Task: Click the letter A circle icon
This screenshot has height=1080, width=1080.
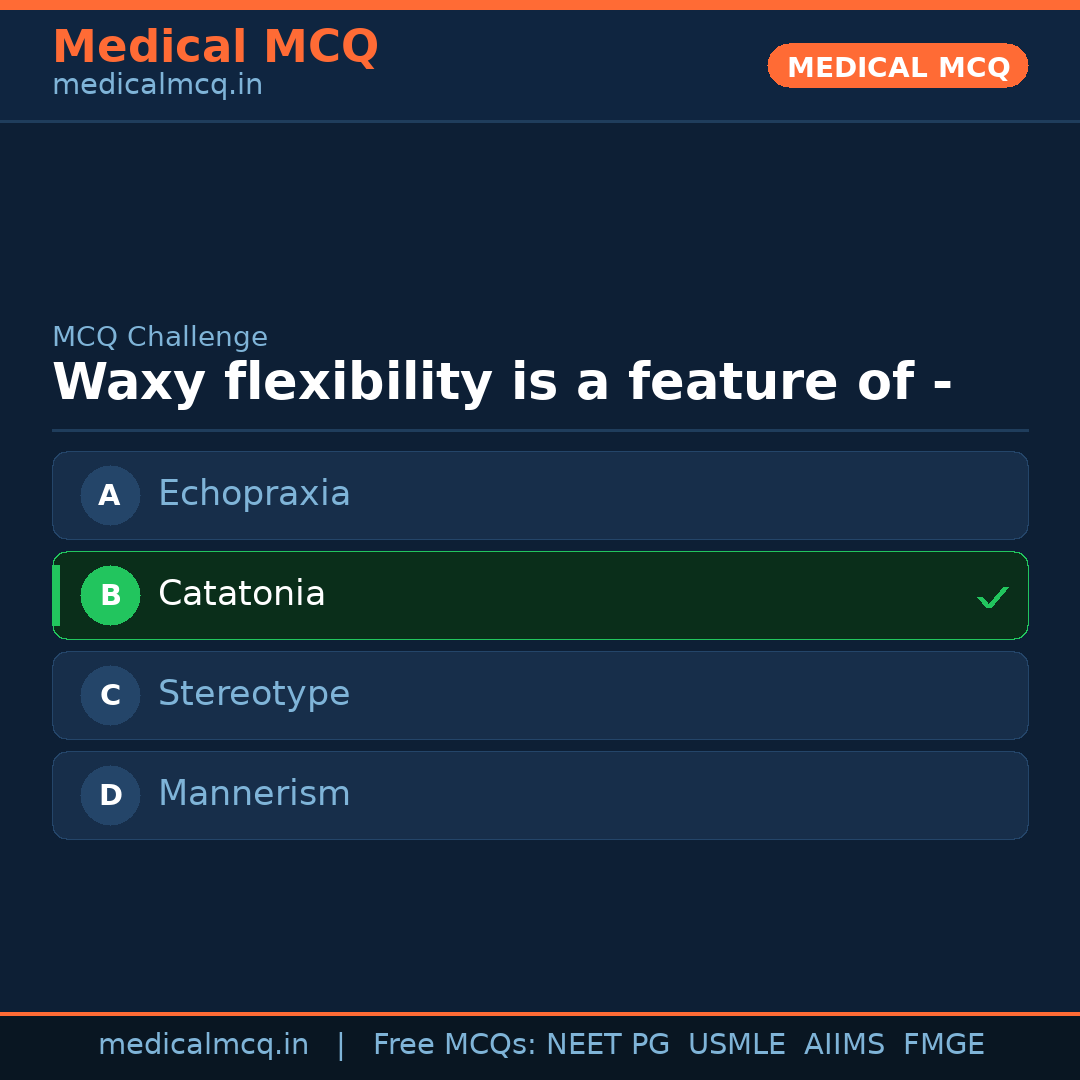Action: click(110, 495)
